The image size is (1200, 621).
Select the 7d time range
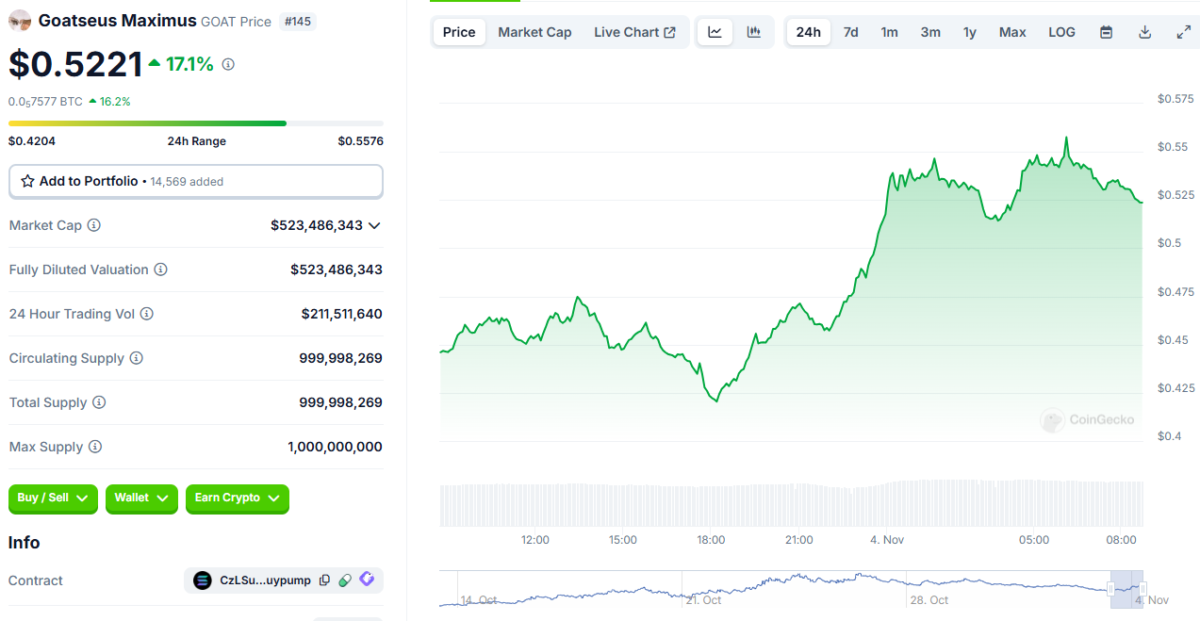click(851, 32)
